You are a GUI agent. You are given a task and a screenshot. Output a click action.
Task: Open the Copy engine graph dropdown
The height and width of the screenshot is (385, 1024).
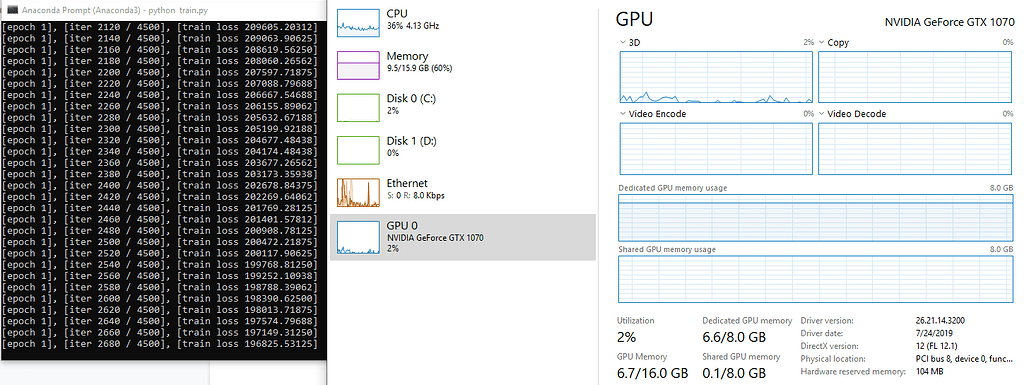point(821,42)
